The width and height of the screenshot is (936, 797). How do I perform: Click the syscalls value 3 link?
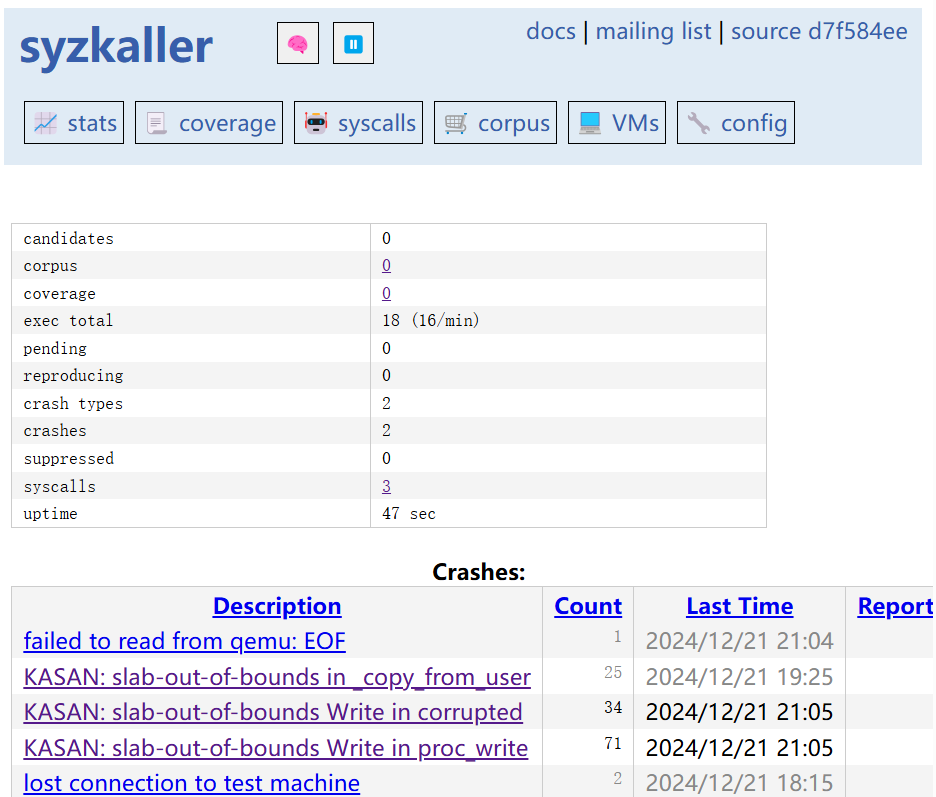tap(386, 486)
